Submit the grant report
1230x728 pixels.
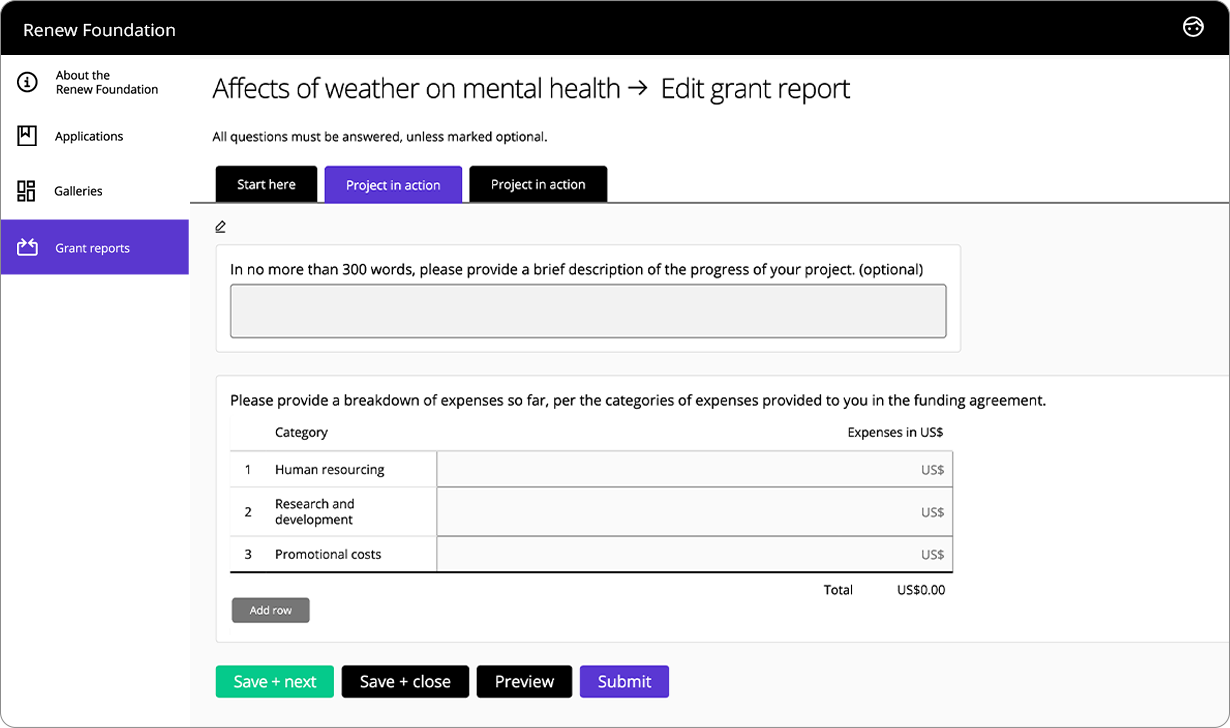coord(624,681)
